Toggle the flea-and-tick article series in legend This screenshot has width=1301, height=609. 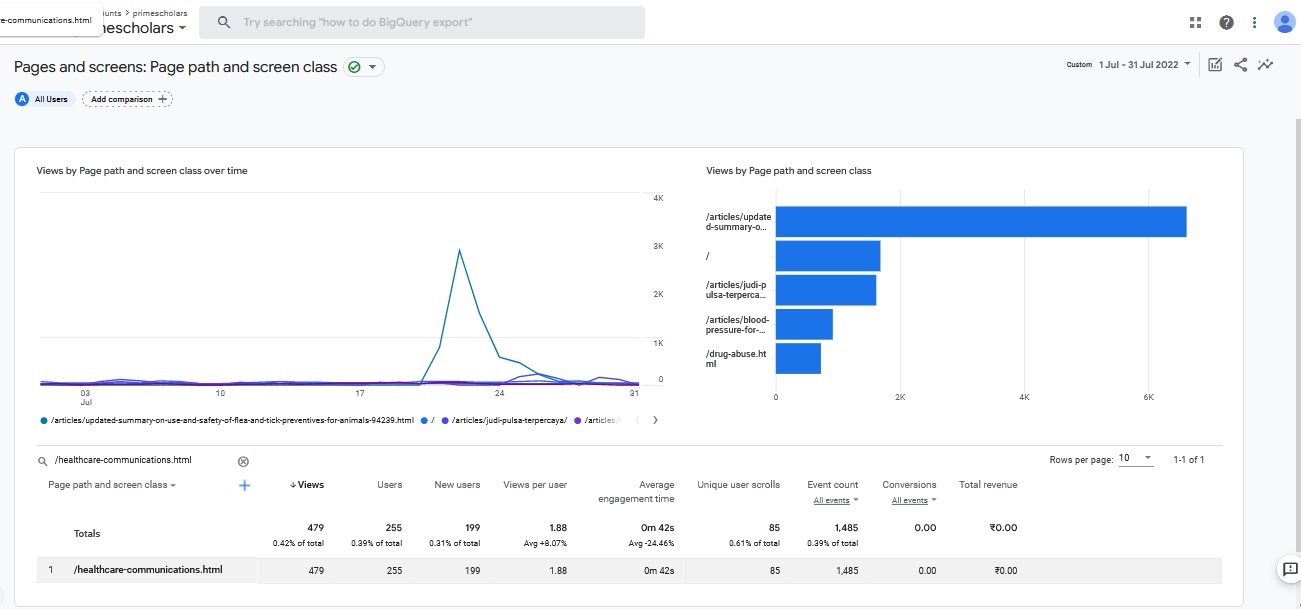click(x=230, y=420)
